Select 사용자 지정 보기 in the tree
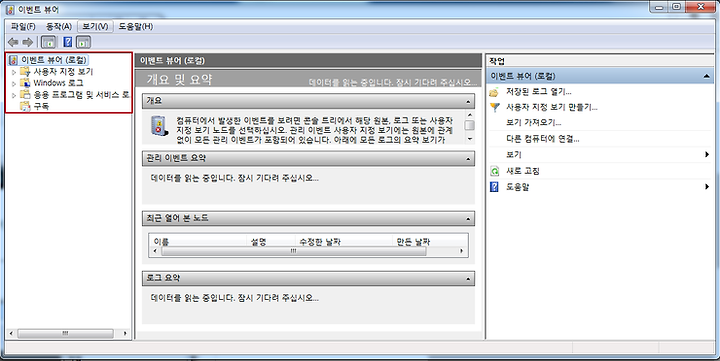This screenshot has height=361, width=720. click(x=63, y=72)
